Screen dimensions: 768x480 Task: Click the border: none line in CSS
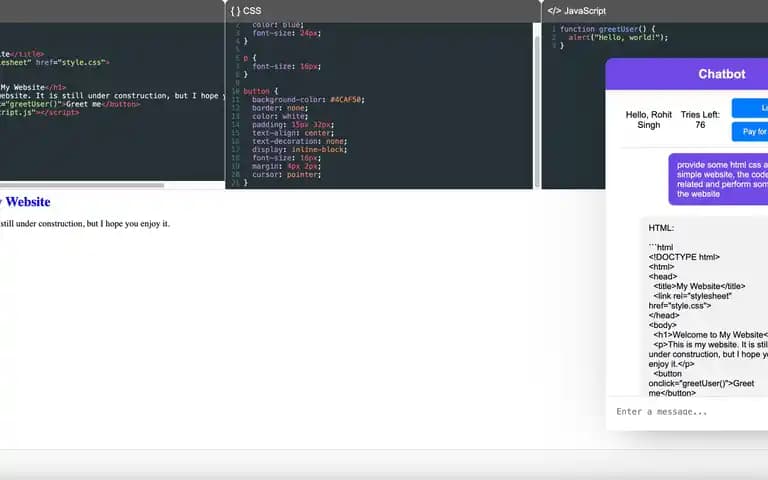pyautogui.click(x=280, y=108)
